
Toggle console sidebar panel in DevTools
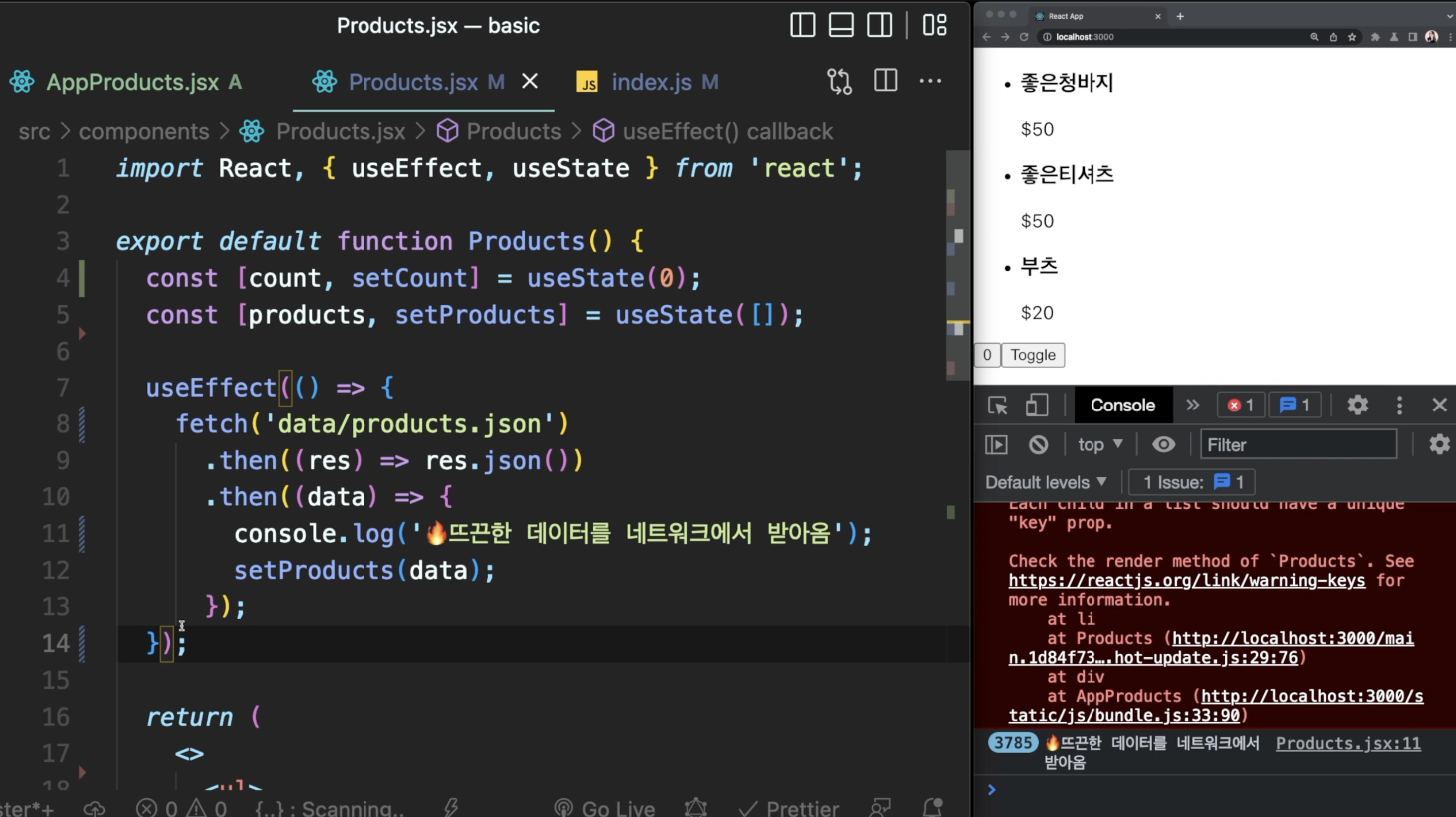point(996,444)
